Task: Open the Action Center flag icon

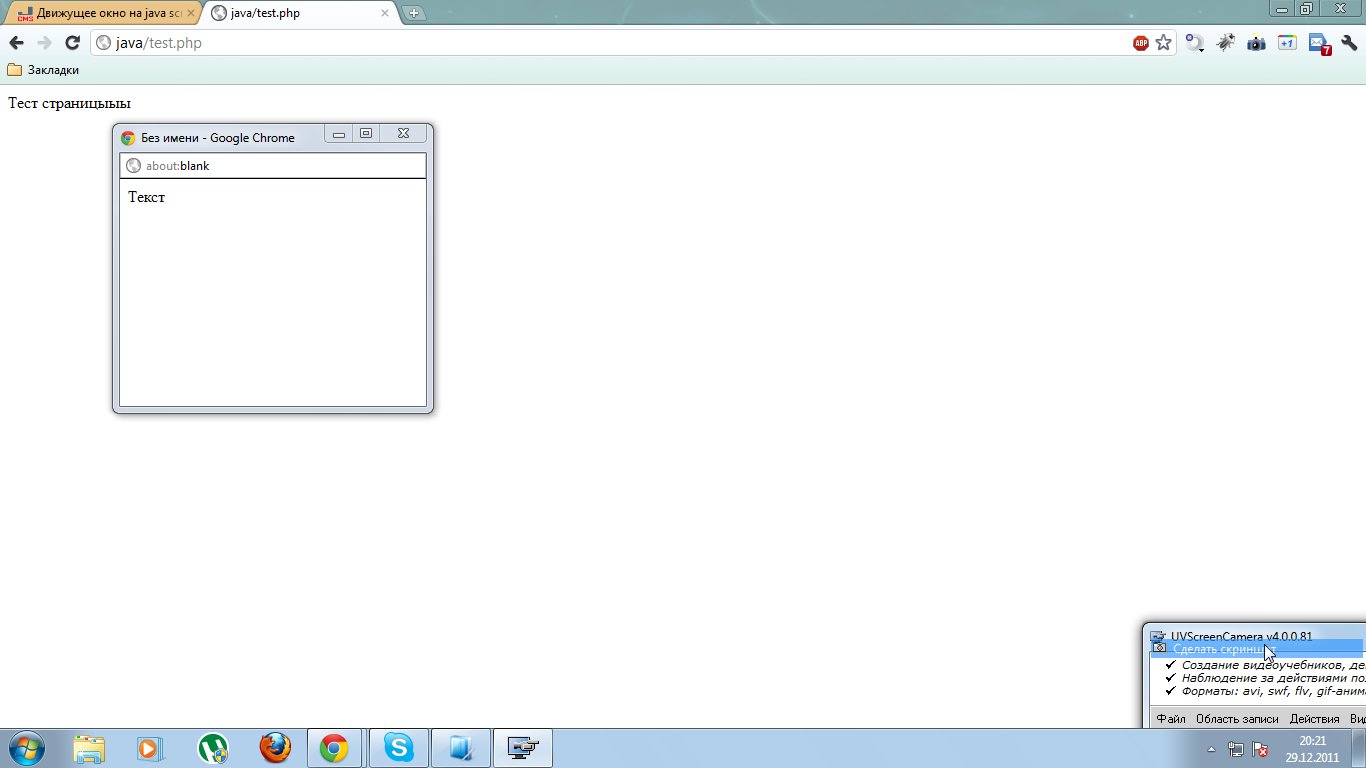Action: [1261, 748]
